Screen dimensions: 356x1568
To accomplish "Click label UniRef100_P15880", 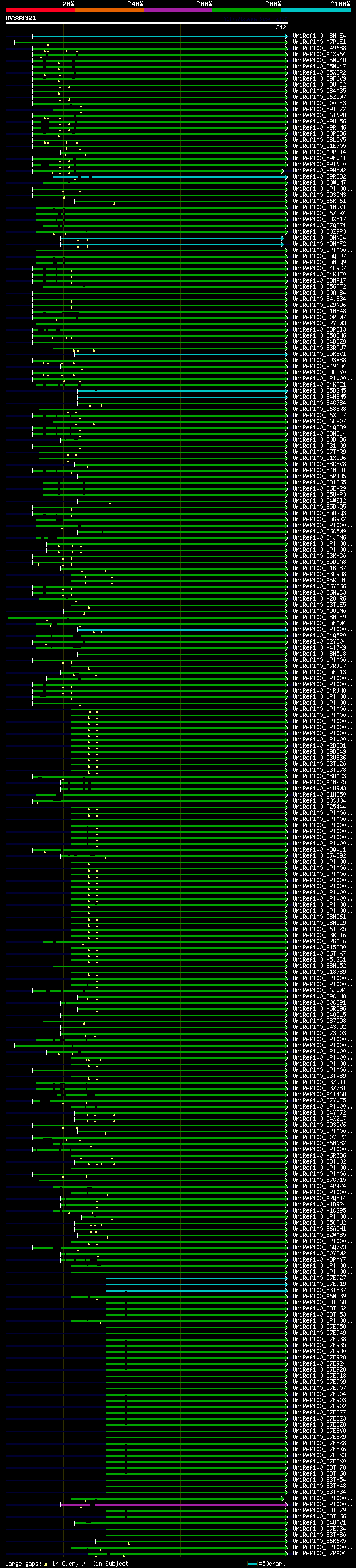I will tap(319, 947).
